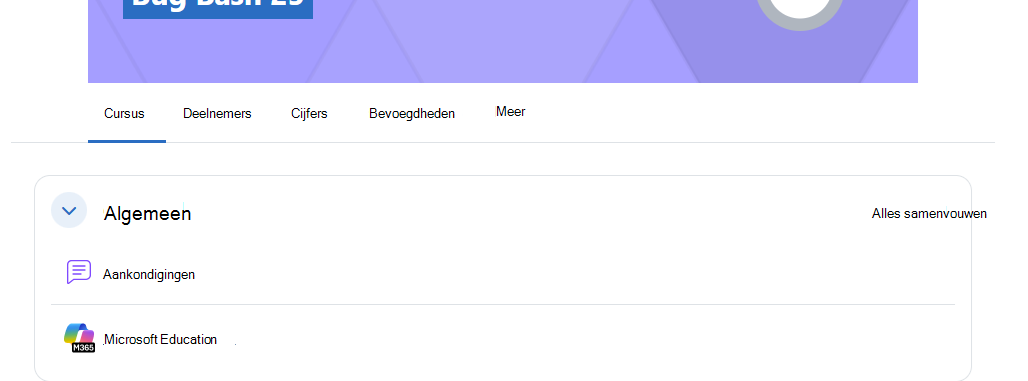
Task: Switch to the Deelnemers tab
Action: (x=217, y=113)
